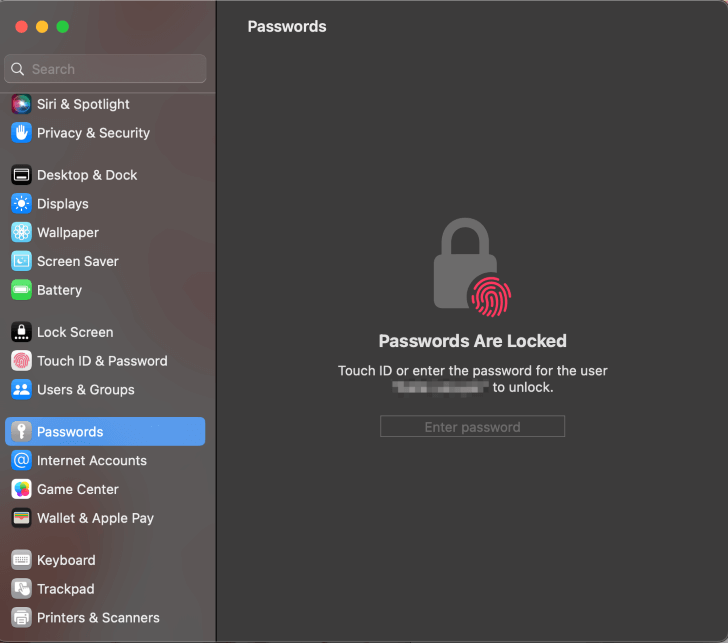Open the Game Center icon
Image resolution: width=728 pixels, height=643 pixels.
coord(21,489)
